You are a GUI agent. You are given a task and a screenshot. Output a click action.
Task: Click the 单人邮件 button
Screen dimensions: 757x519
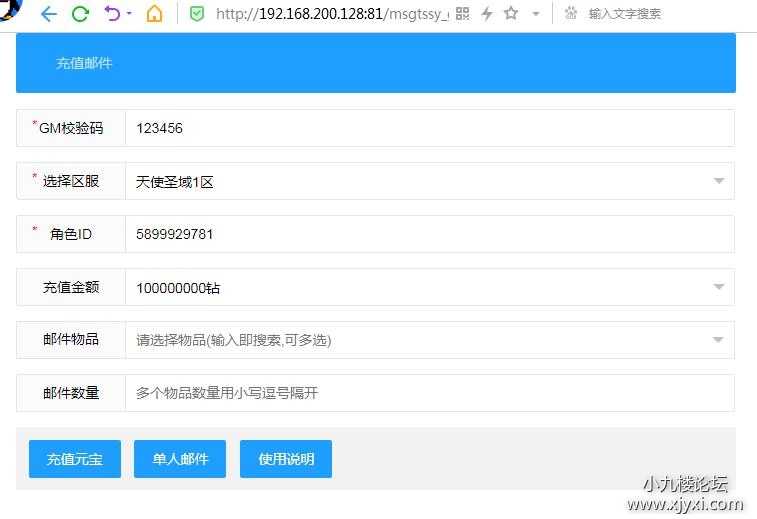(x=180, y=459)
